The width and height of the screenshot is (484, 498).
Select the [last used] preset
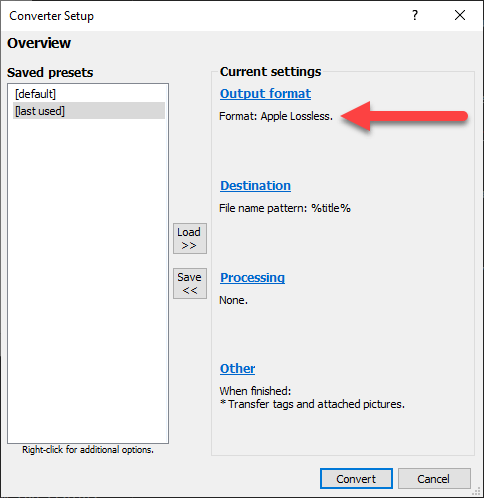pyautogui.click(x=89, y=111)
